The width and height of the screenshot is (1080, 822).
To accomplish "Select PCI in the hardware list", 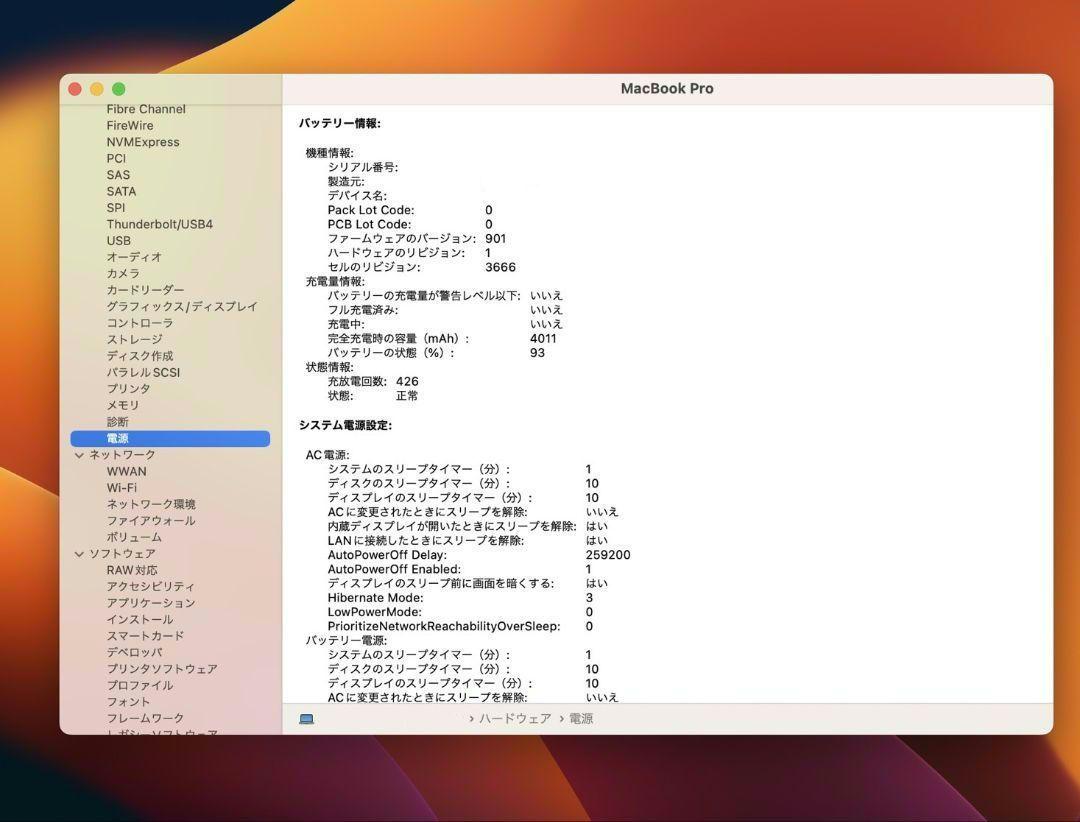I will (x=116, y=158).
